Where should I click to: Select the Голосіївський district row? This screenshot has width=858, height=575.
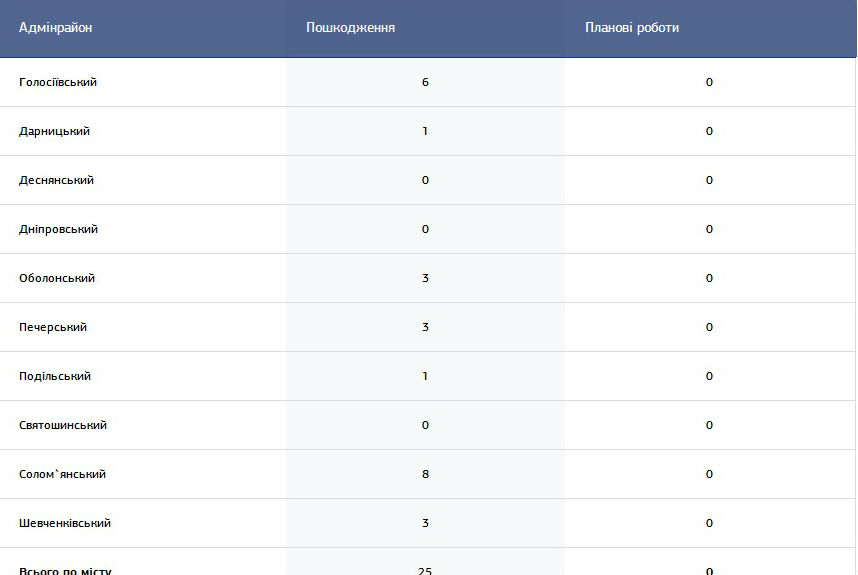[x=428, y=82]
